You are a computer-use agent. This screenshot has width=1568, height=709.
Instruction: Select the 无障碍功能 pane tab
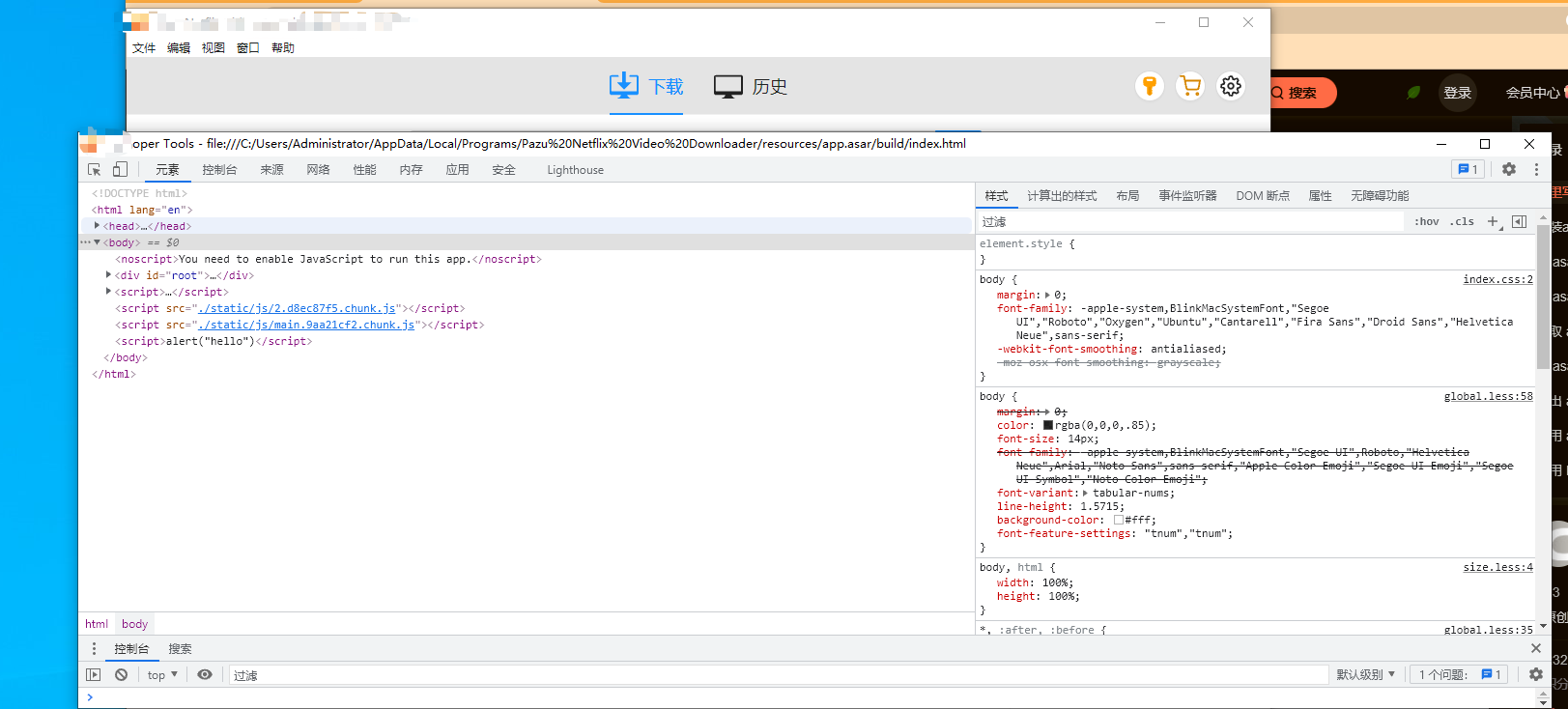tap(1380, 195)
